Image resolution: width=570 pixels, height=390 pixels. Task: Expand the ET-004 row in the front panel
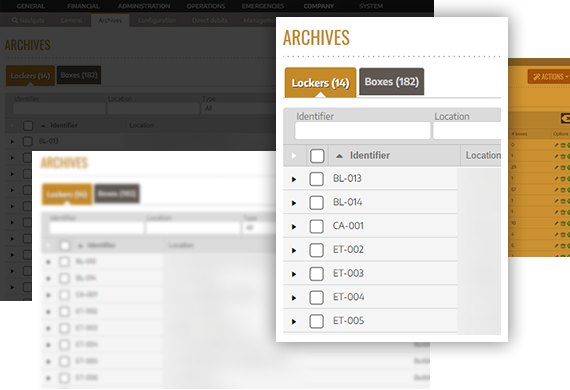coord(294,298)
